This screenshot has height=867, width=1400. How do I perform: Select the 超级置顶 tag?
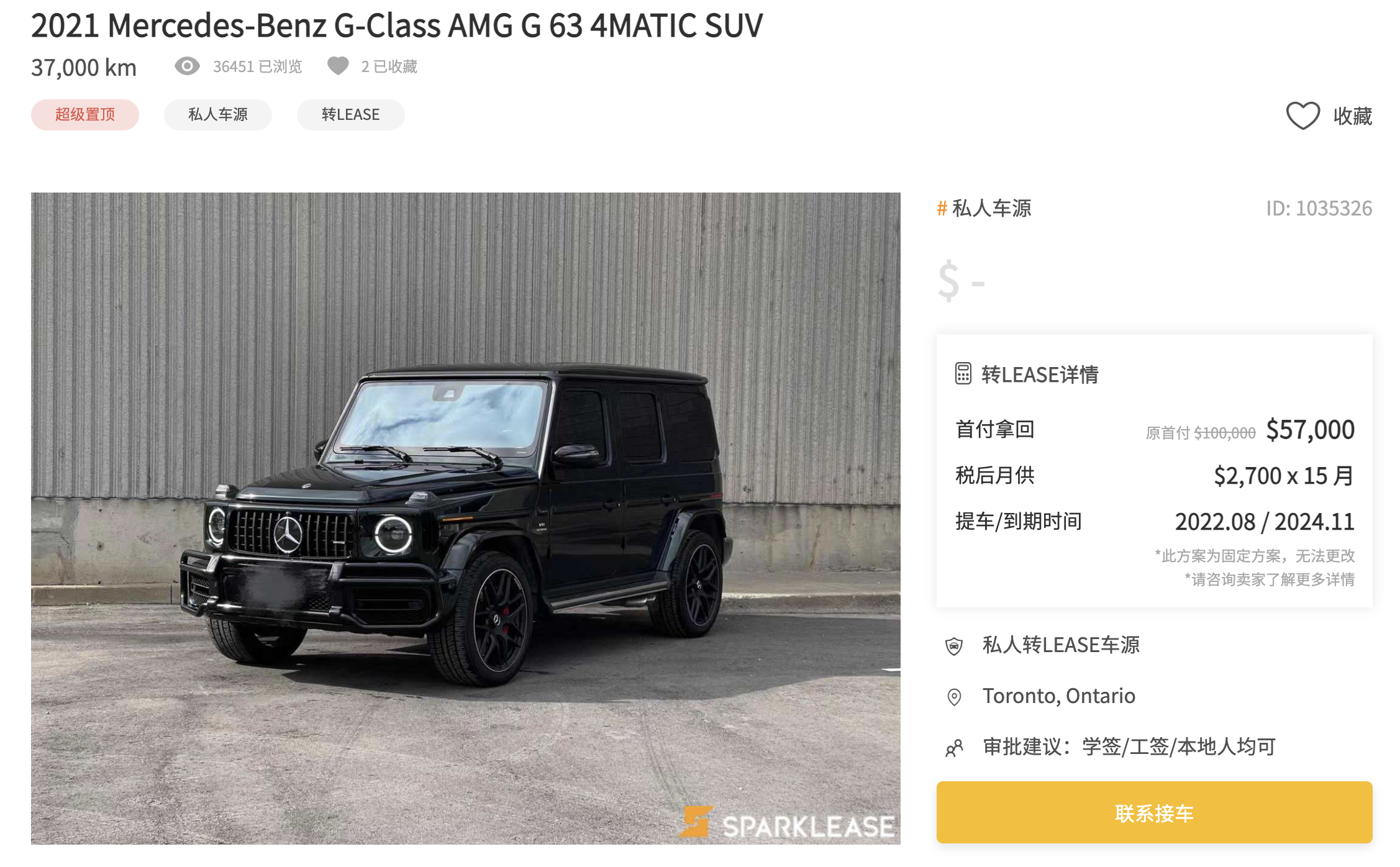pos(85,114)
